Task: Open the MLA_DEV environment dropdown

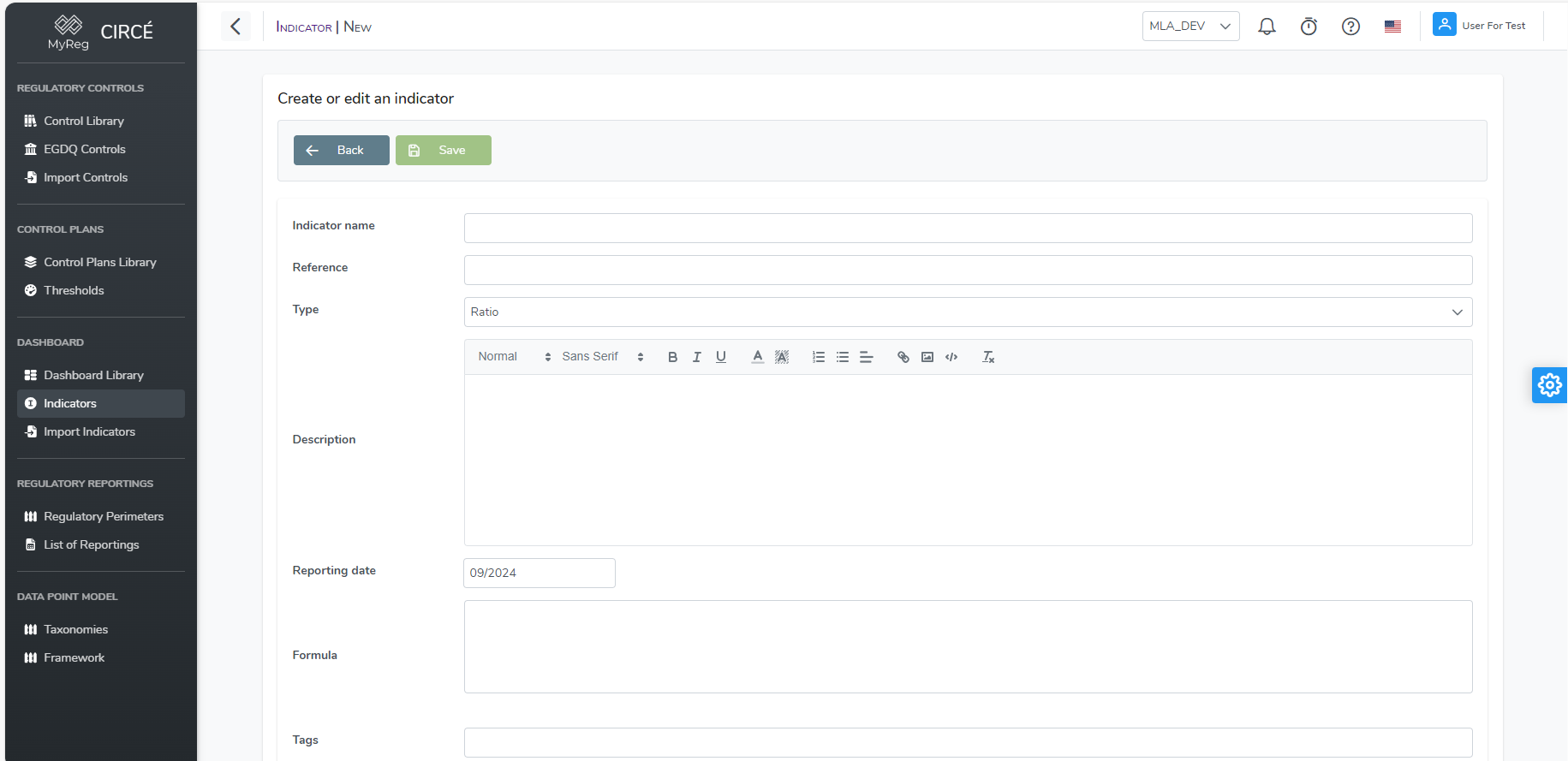Action: 1190,27
